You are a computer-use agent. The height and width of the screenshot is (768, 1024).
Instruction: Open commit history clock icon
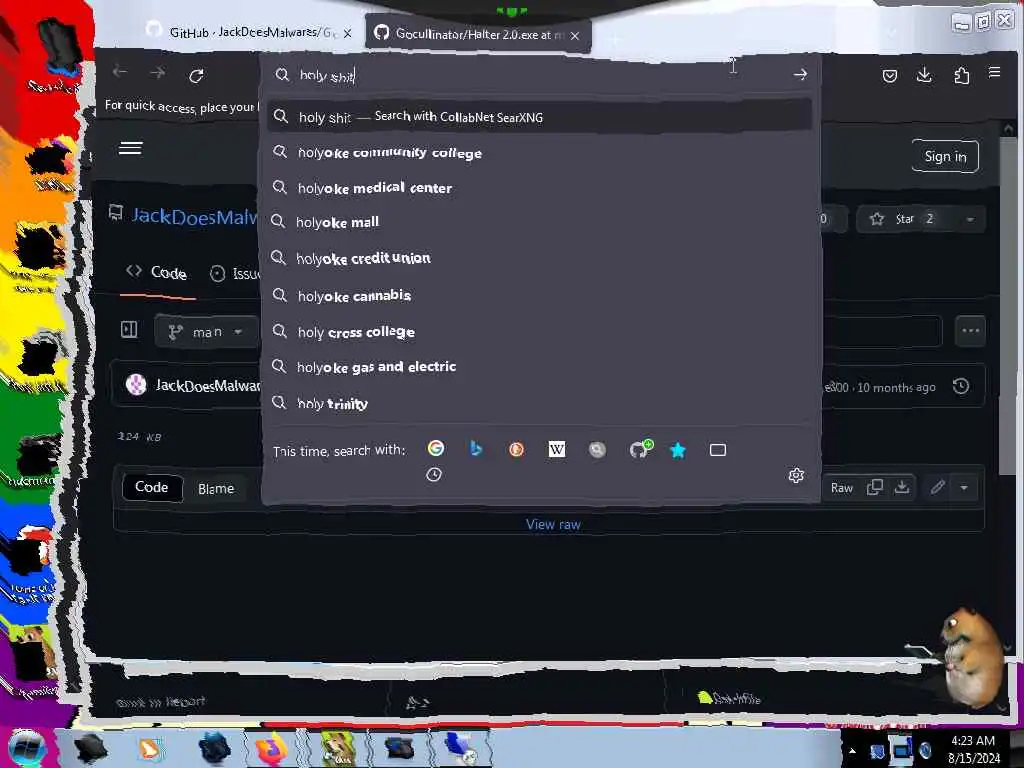(x=961, y=386)
